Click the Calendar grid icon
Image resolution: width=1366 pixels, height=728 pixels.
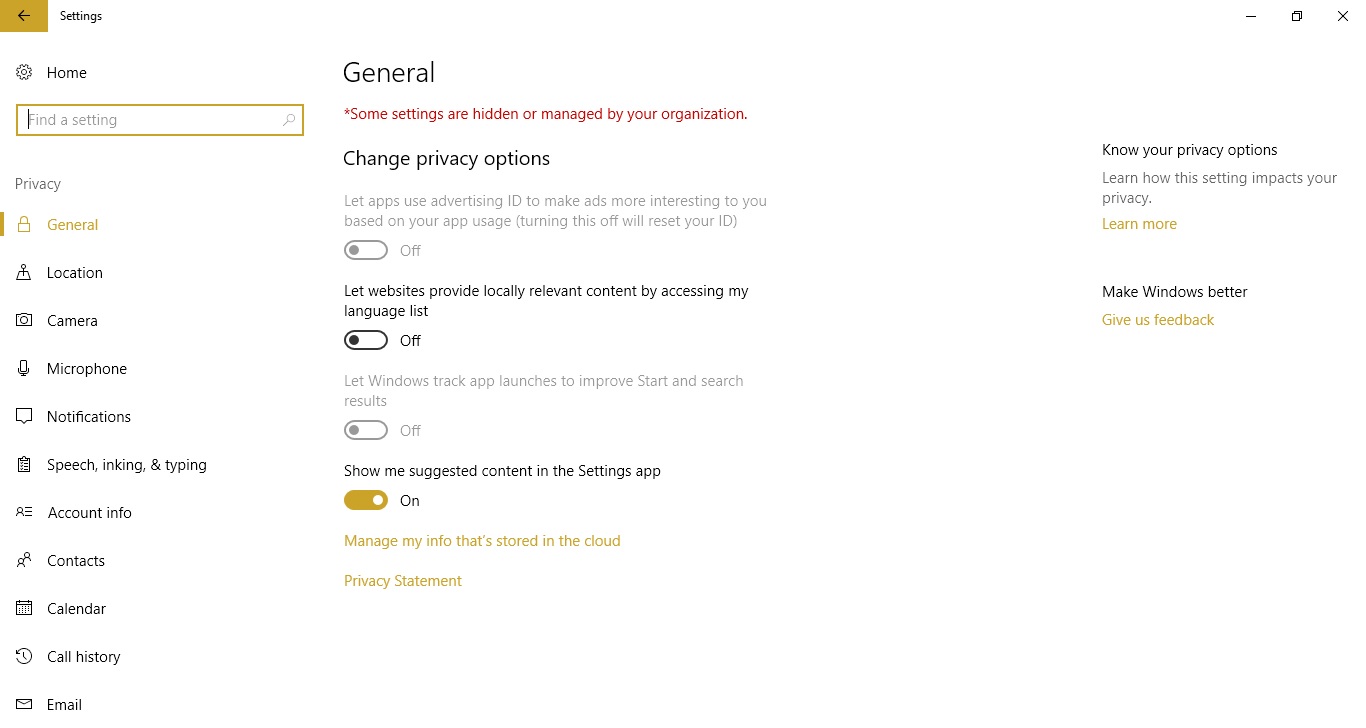click(x=24, y=609)
